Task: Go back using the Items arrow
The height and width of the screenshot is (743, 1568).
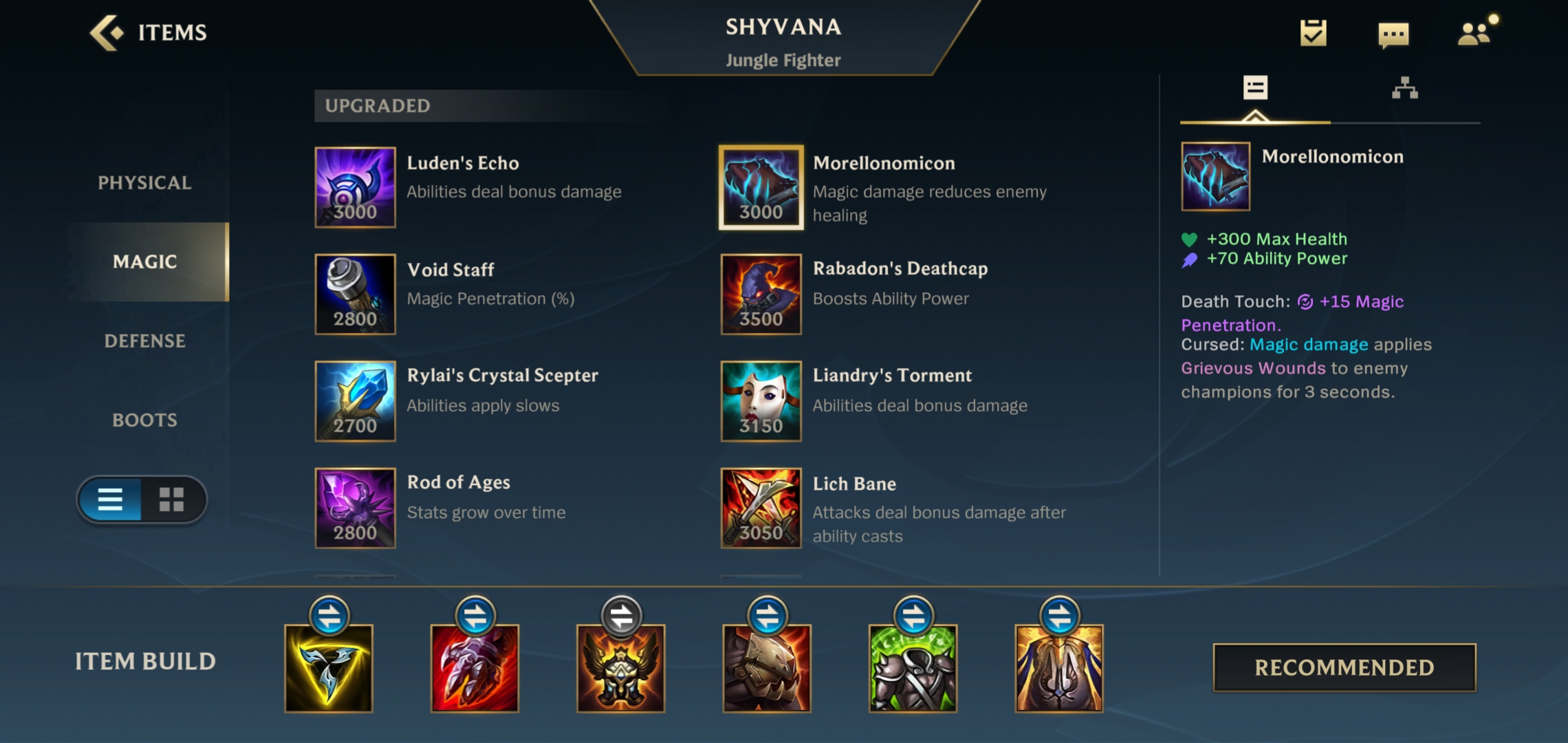Action: point(107,32)
